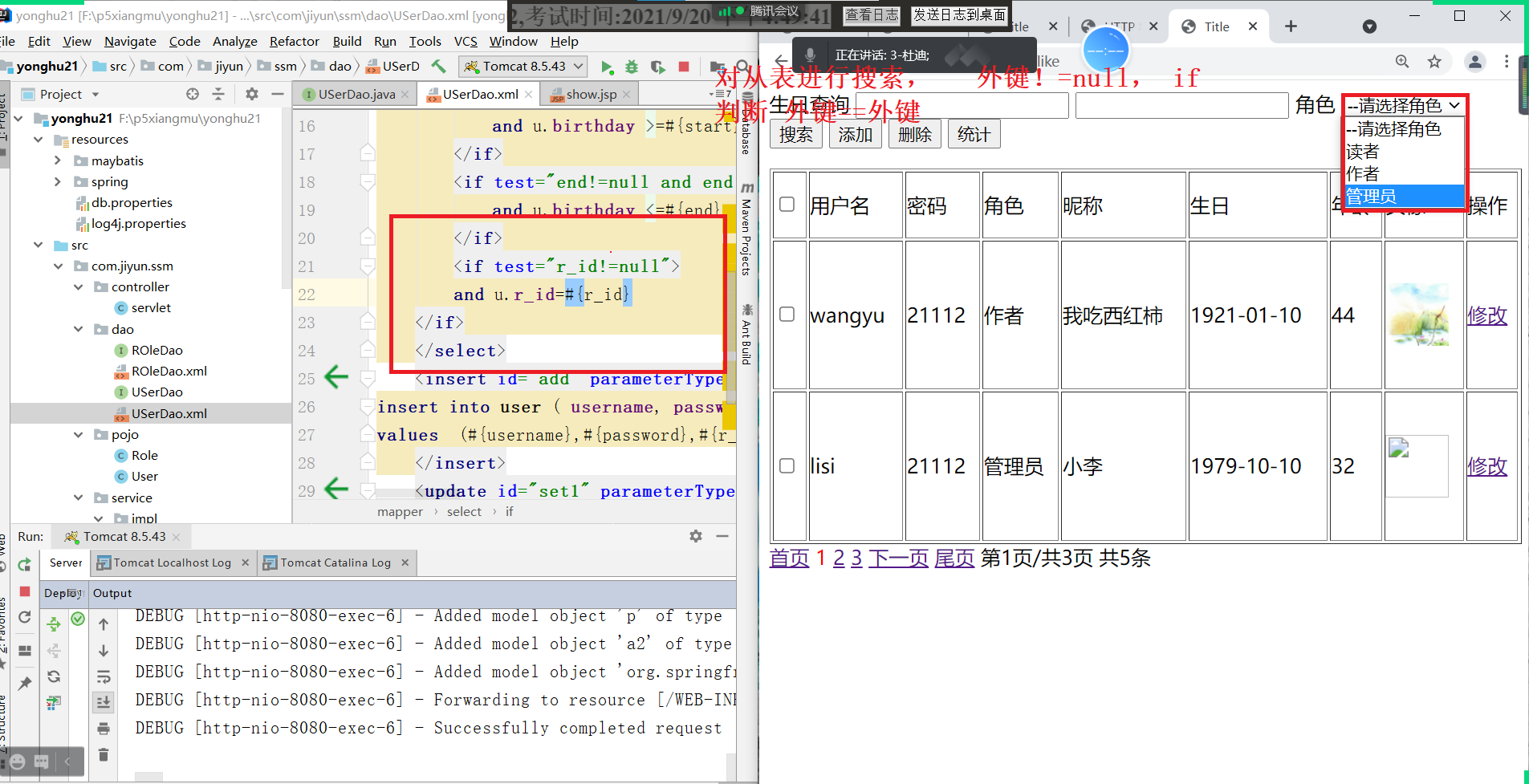1529x784 pixels.
Task: Open the Refactor menu
Action: (x=294, y=42)
